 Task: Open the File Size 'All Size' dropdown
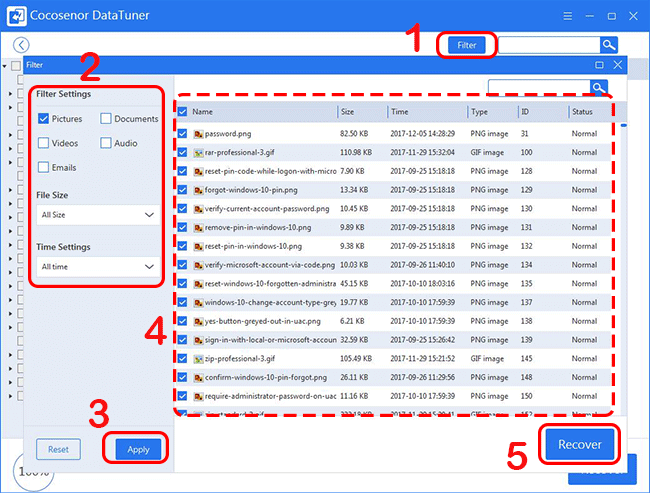pyautogui.click(x=98, y=215)
